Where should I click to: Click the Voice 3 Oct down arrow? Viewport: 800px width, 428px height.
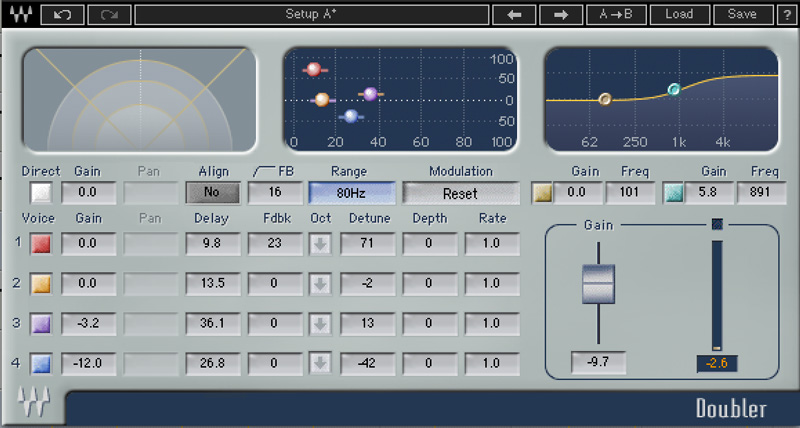click(320, 324)
